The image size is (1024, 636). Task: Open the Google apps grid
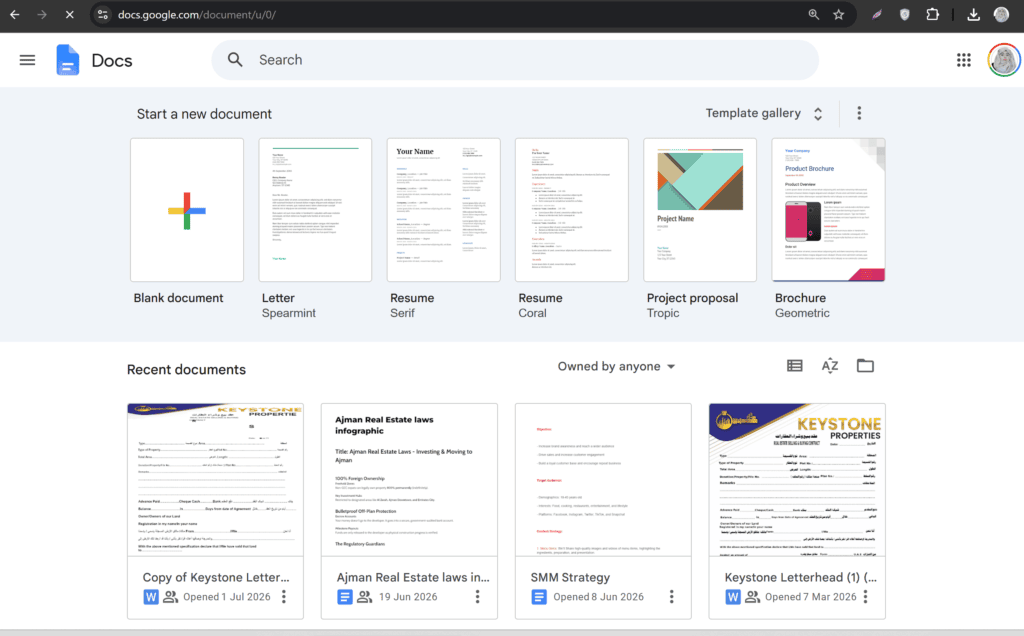963,60
